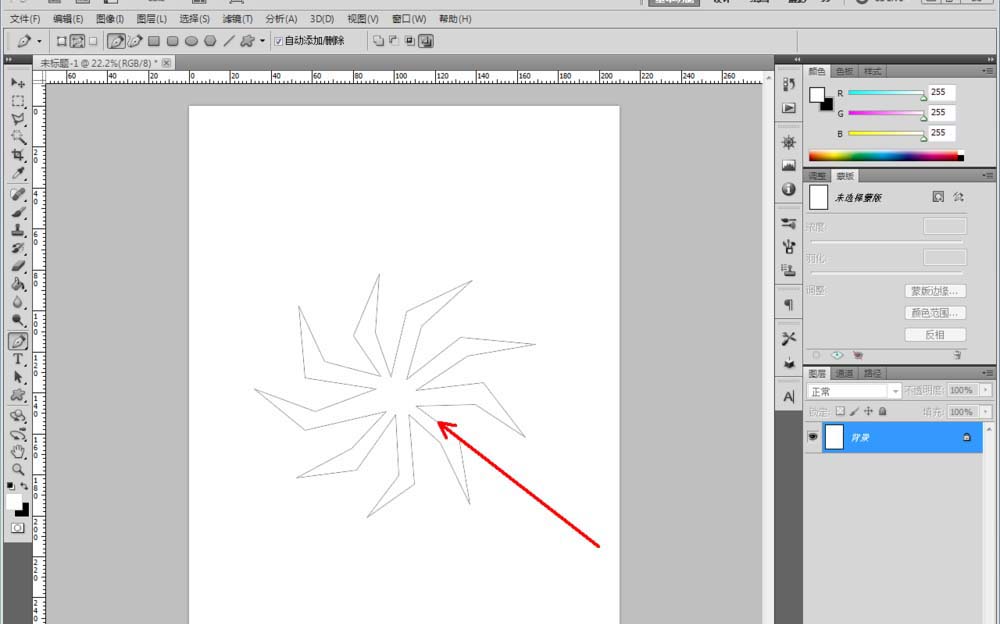Viewport: 1000px width, 624px height.
Task: Choose the Ellipse shape in the options bar
Action: click(x=191, y=41)
